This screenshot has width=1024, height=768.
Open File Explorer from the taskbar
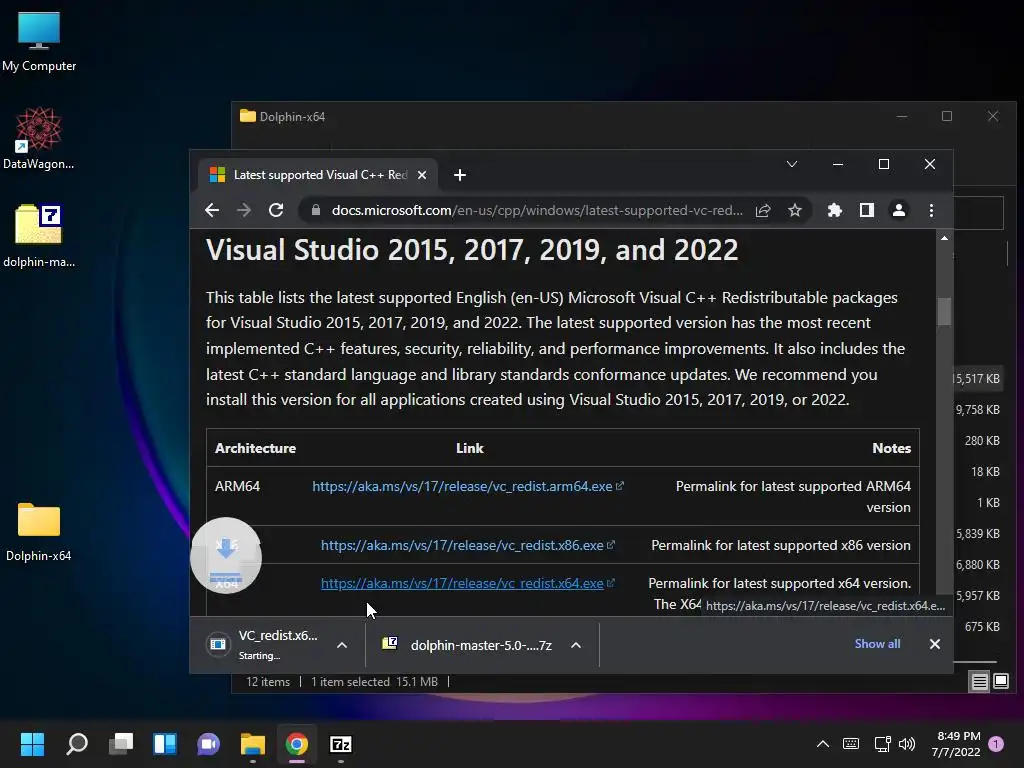click(253, 744)
